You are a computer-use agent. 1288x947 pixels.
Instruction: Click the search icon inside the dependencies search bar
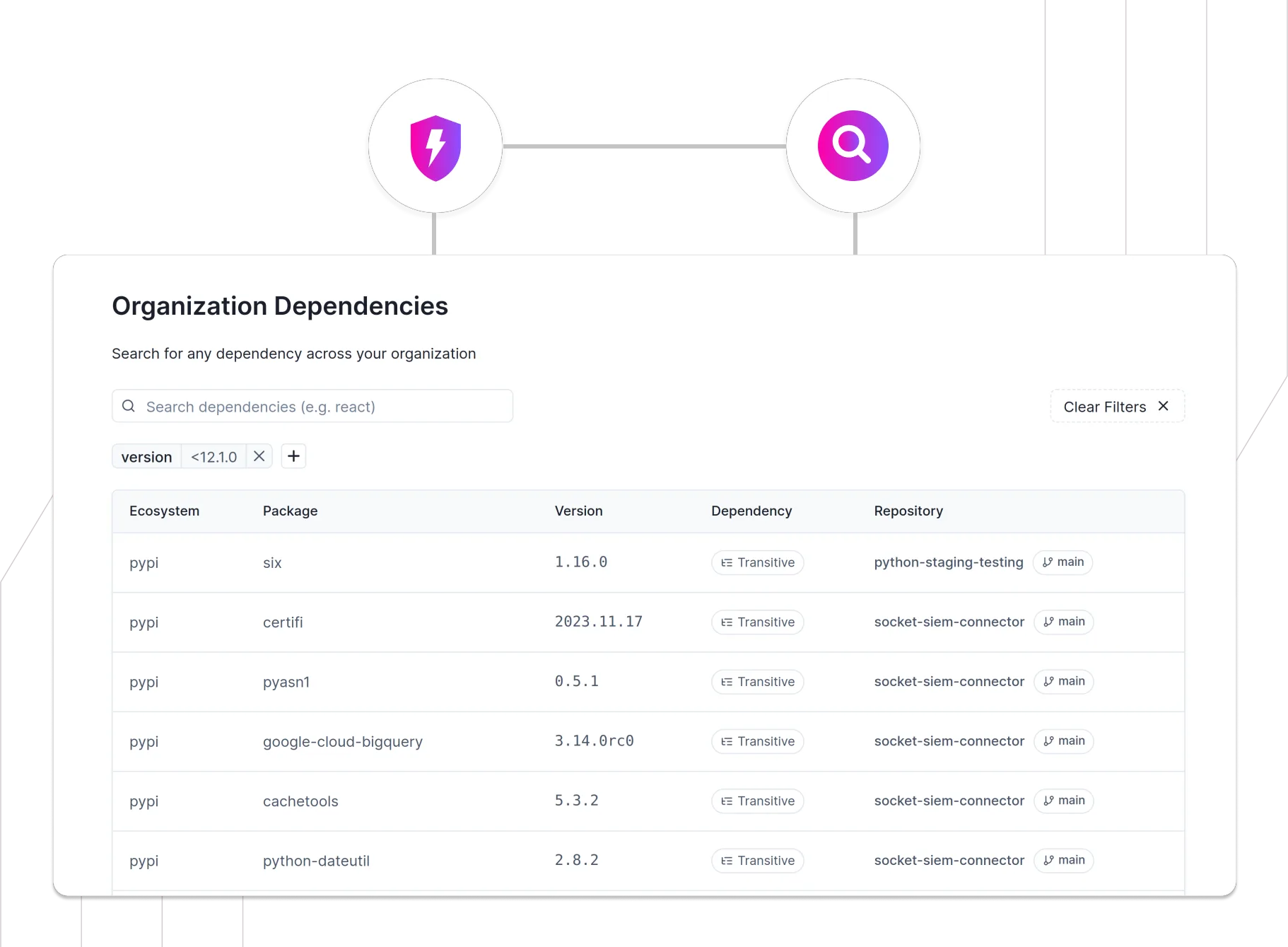tap(128, 405)
